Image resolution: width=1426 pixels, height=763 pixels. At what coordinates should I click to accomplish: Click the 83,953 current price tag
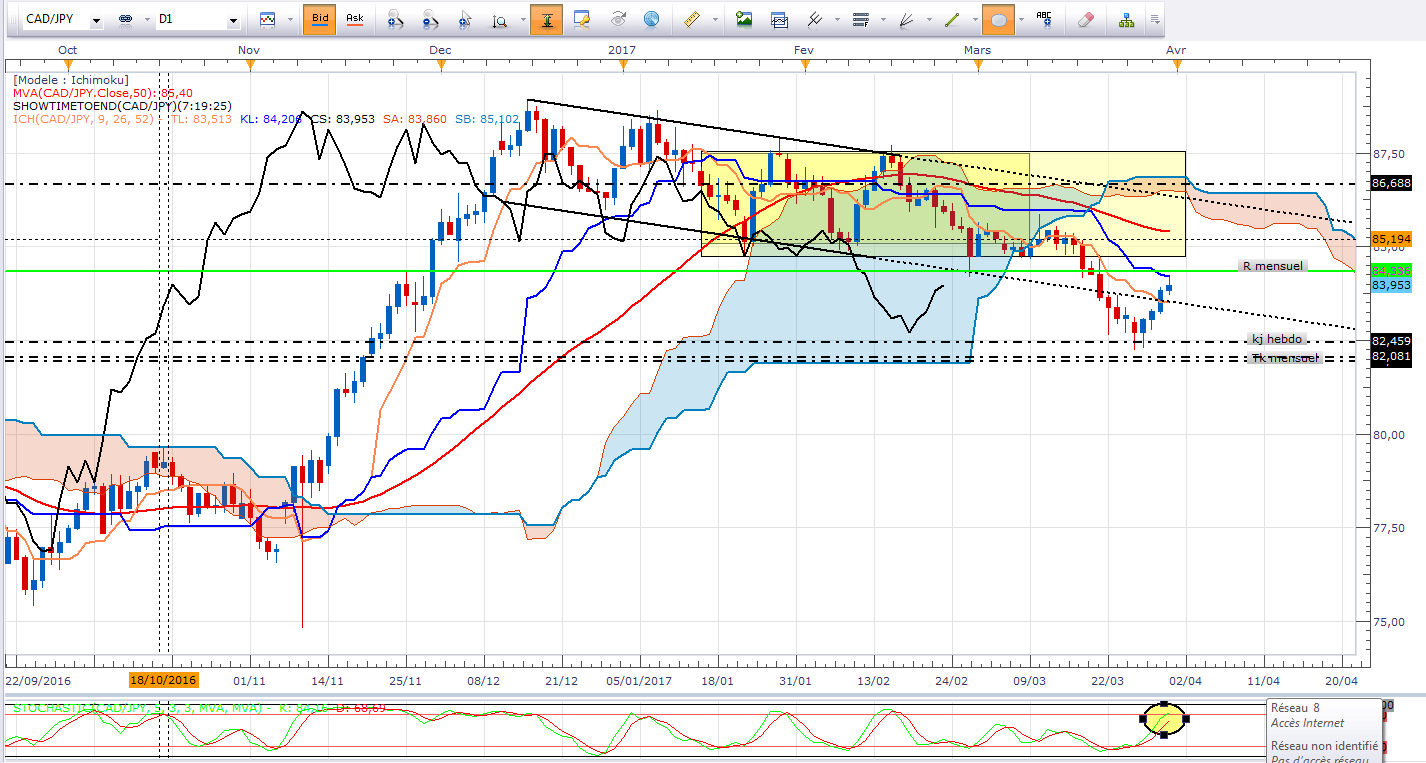coord(1391,285)
